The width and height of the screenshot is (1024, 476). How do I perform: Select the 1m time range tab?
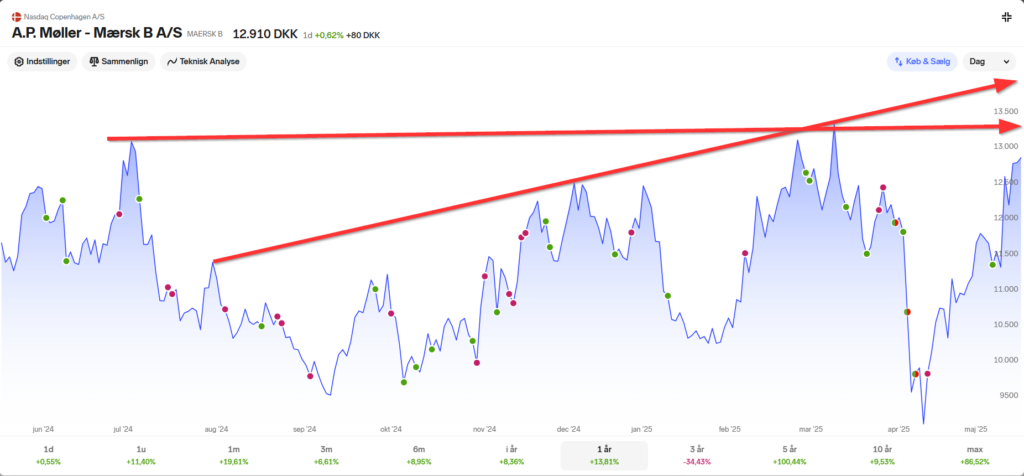tap(234, 455)
